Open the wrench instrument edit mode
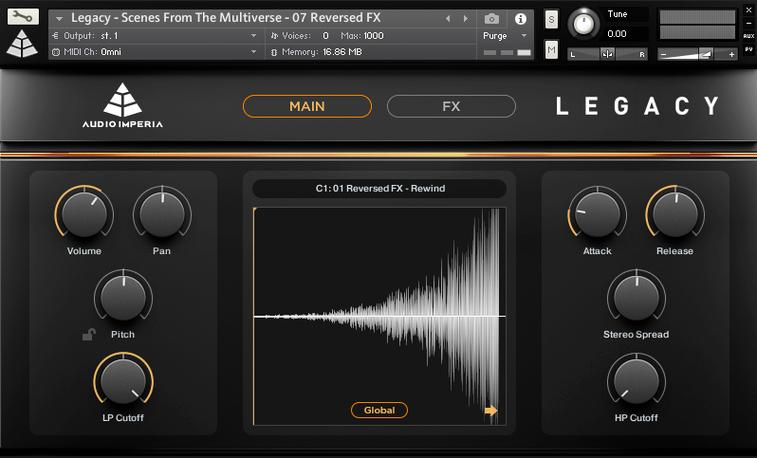 (24, 17)
